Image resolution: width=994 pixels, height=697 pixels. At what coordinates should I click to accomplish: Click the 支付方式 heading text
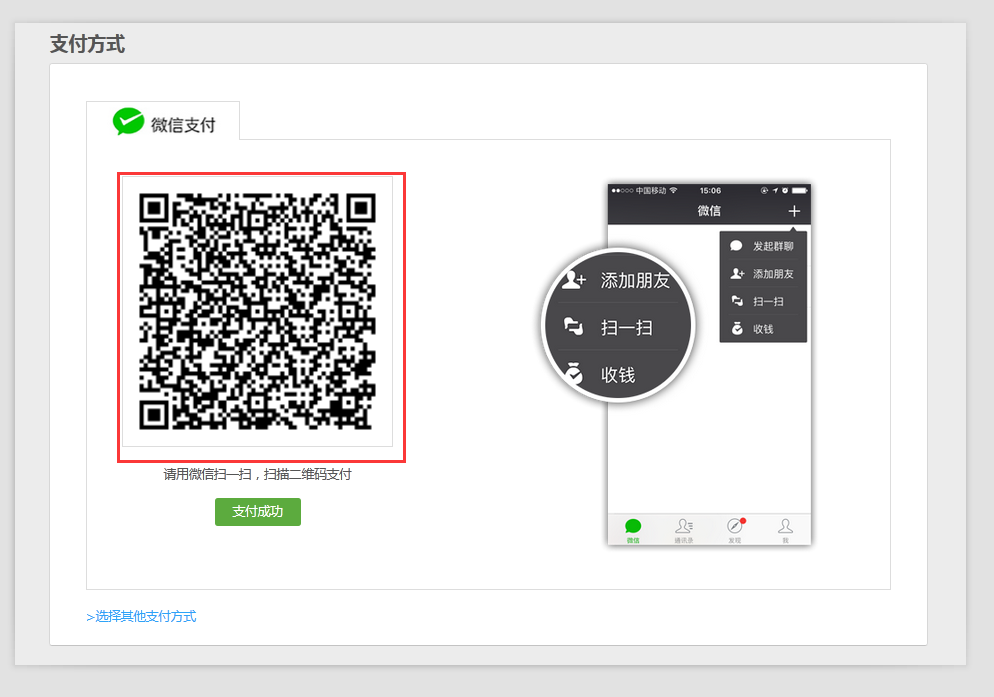(x=87, y=44)
